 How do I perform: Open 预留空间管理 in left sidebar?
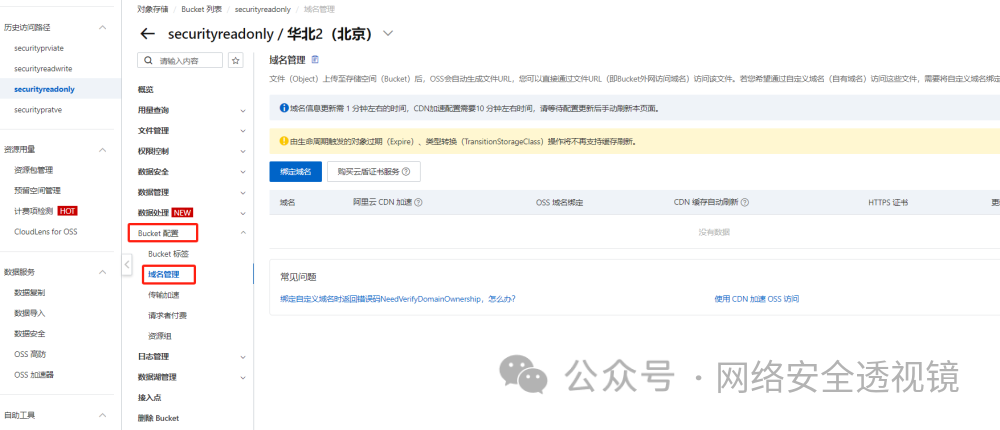pyautogui.click(x=37, y=190)
